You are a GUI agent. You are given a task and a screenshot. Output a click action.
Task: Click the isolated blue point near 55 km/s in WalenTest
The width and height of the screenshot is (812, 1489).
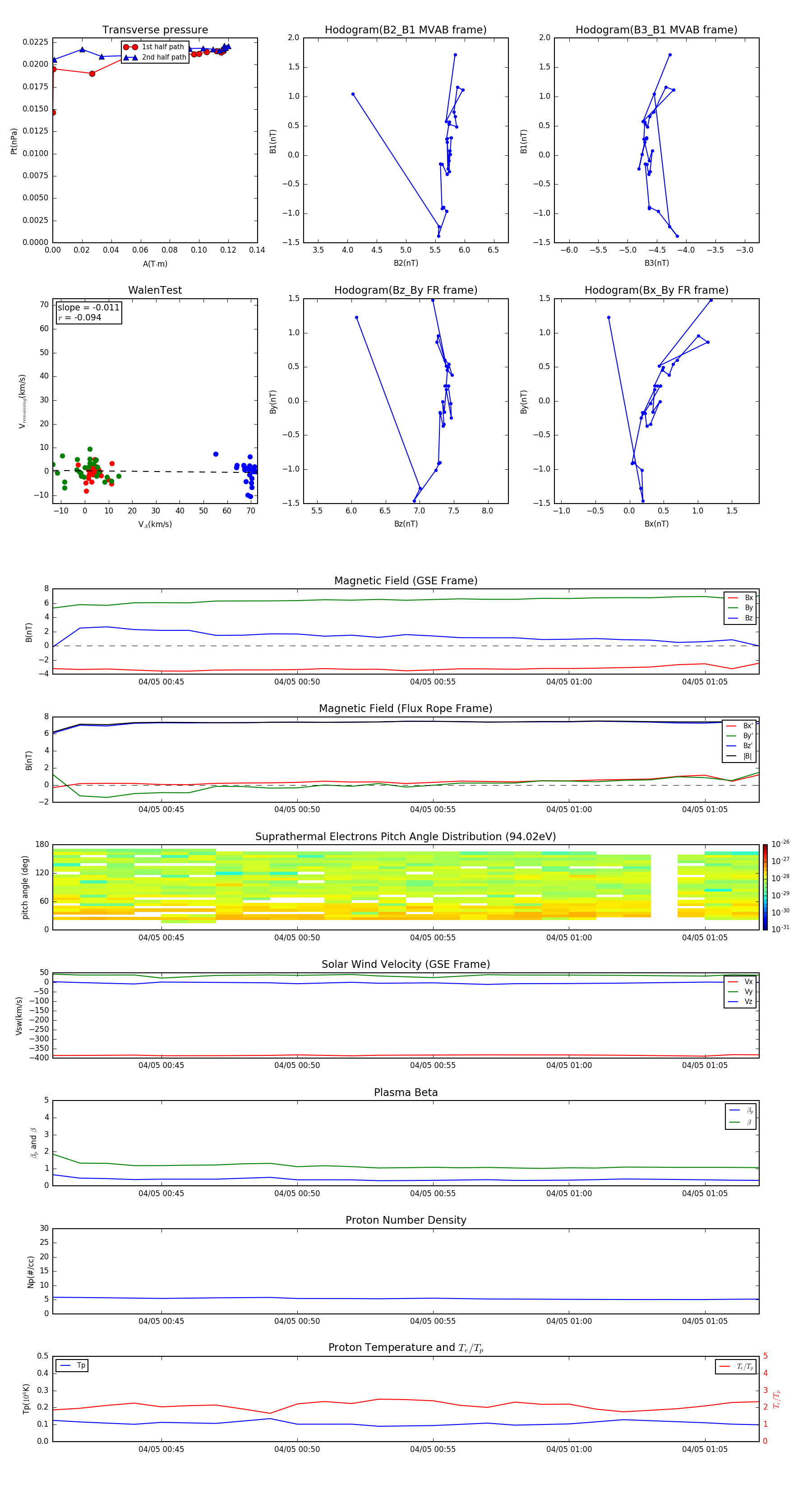216,454
